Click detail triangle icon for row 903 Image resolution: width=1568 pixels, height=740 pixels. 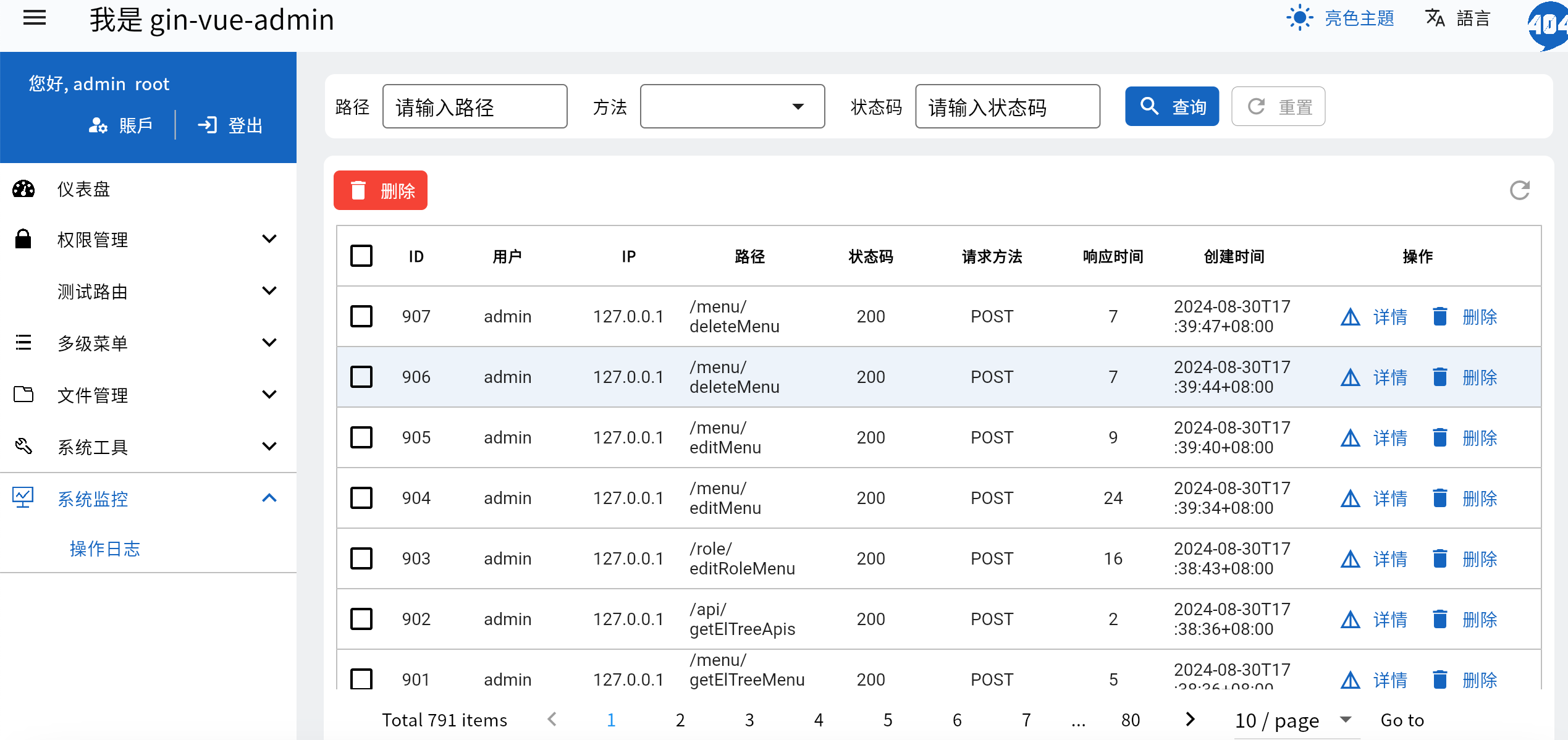pyautogui.click(x=1350, y=559)
